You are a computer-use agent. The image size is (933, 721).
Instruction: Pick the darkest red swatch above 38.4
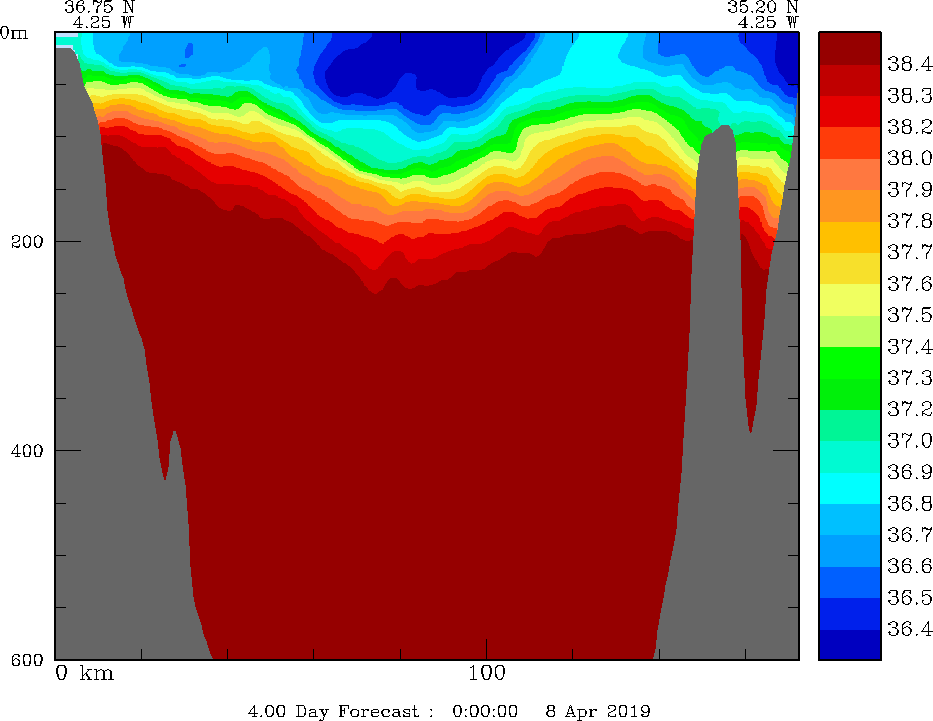tap(850, 48)
